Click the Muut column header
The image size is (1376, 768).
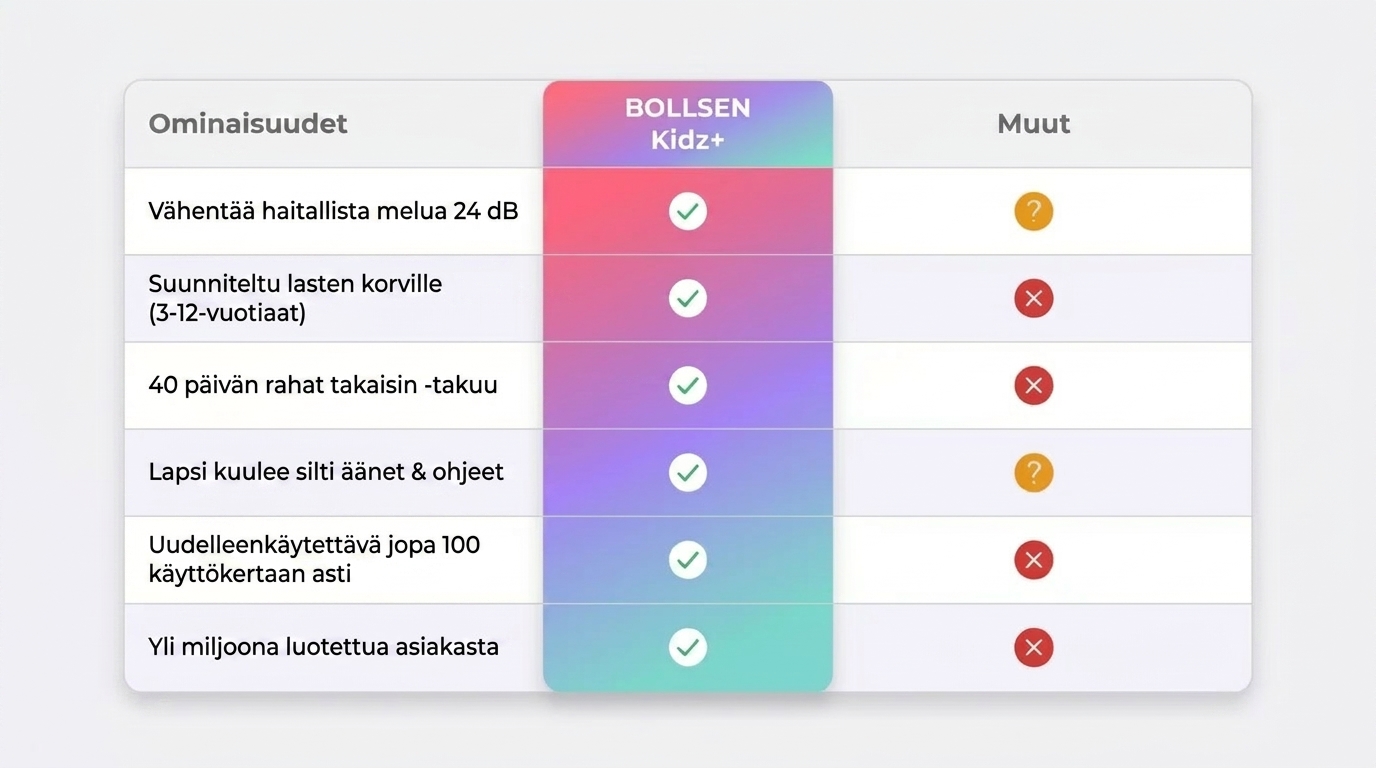click(x=1033, y=124)
